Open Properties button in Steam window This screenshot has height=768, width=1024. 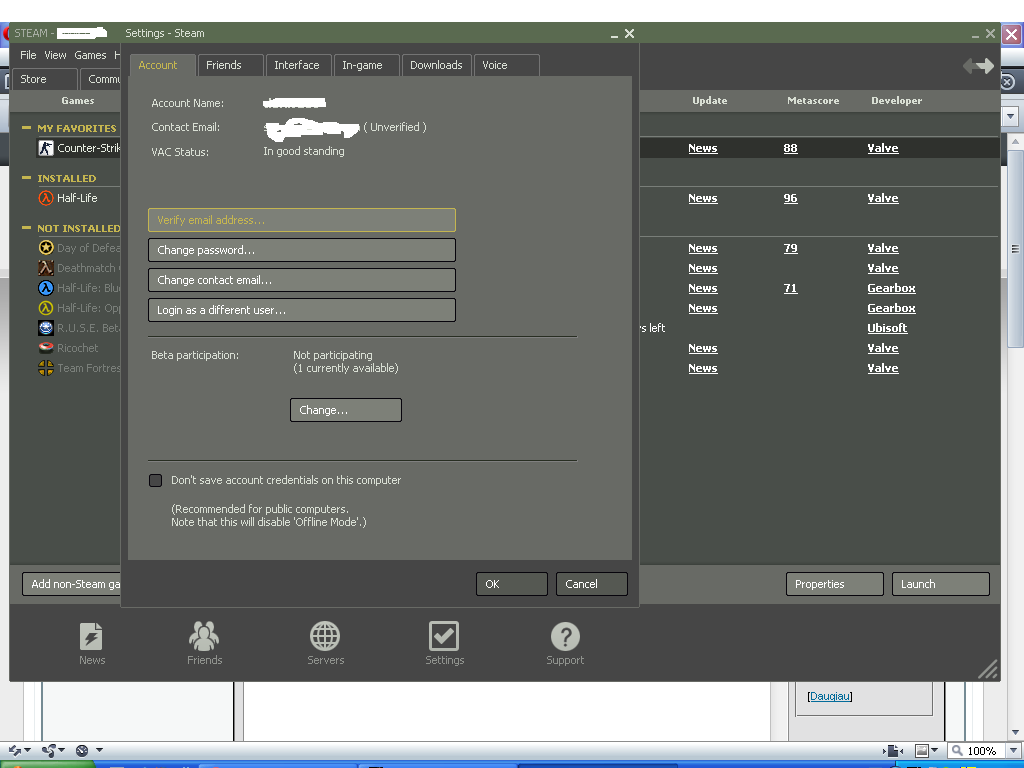835,584
